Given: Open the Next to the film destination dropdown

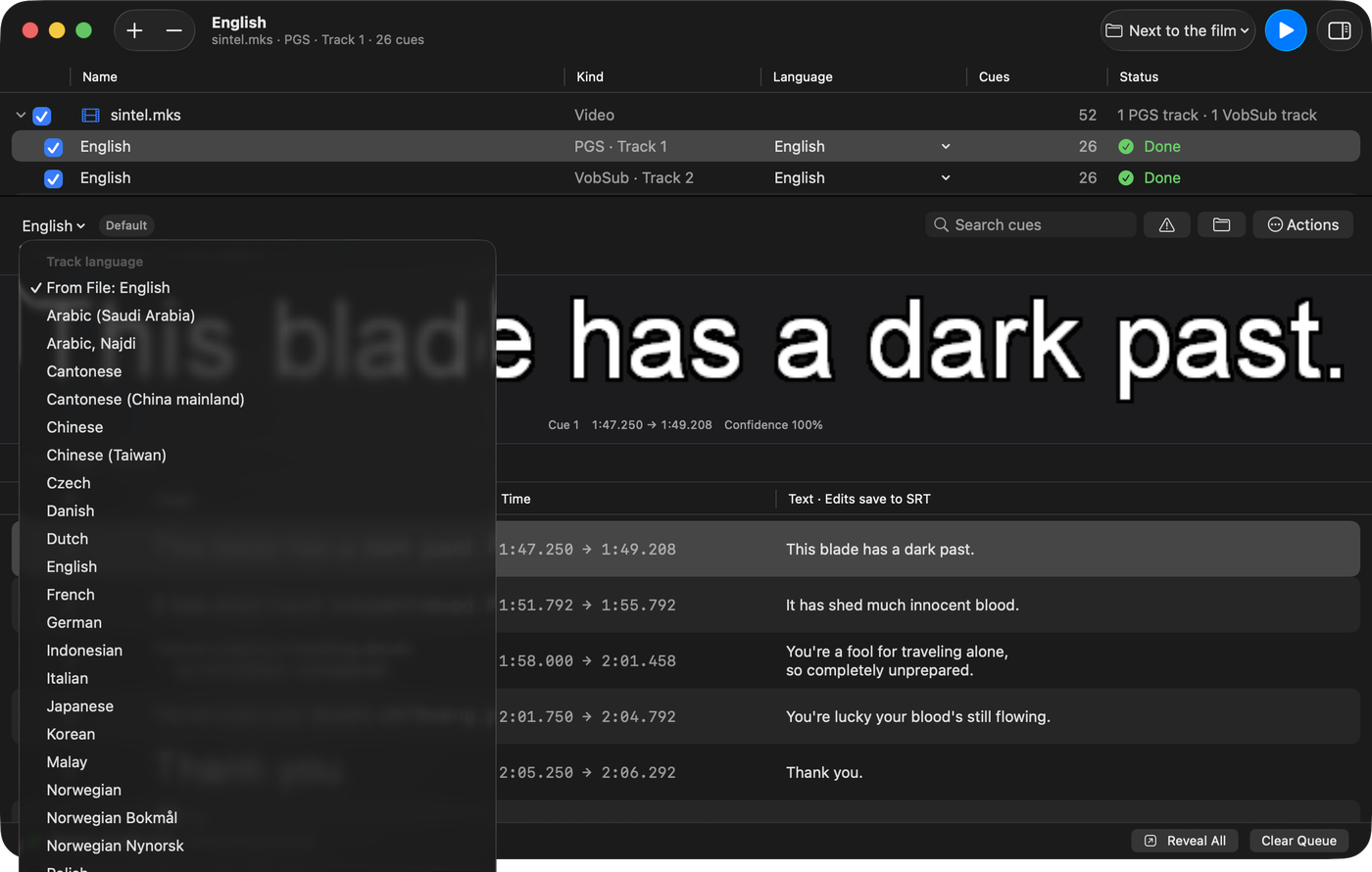Looking at the screenshot, I should tap(1178, 30).
